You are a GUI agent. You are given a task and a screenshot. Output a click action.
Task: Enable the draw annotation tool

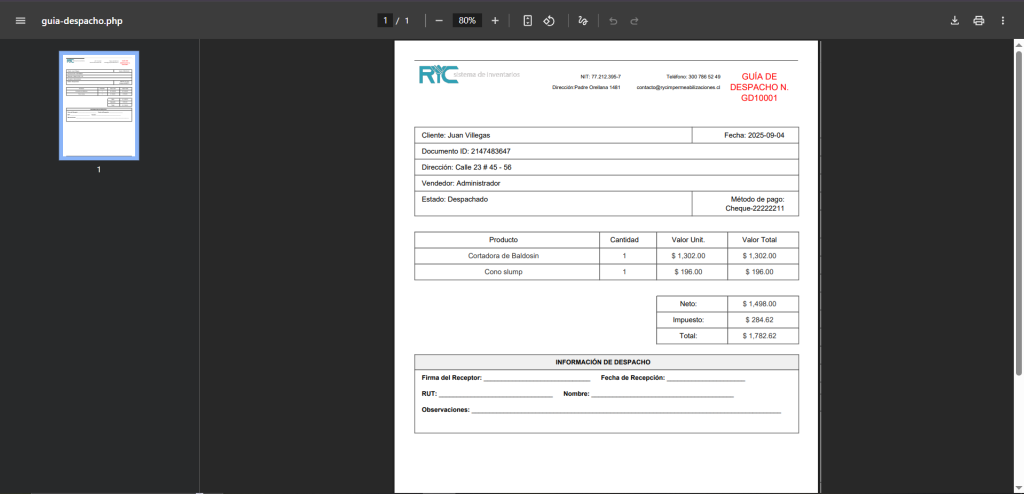coord(583,20)
